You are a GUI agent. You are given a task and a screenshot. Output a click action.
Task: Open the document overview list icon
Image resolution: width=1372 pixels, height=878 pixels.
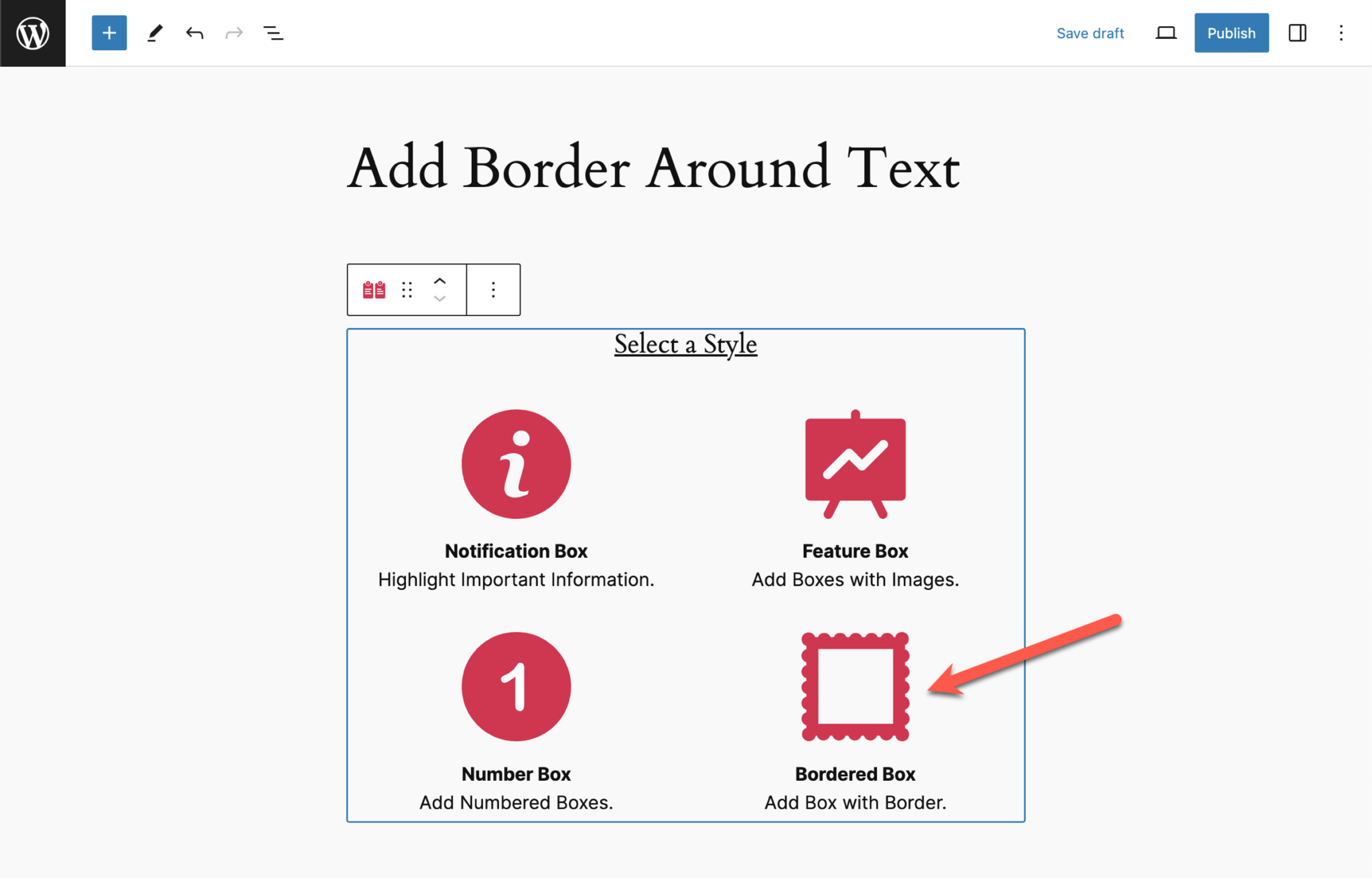(273, 32)
